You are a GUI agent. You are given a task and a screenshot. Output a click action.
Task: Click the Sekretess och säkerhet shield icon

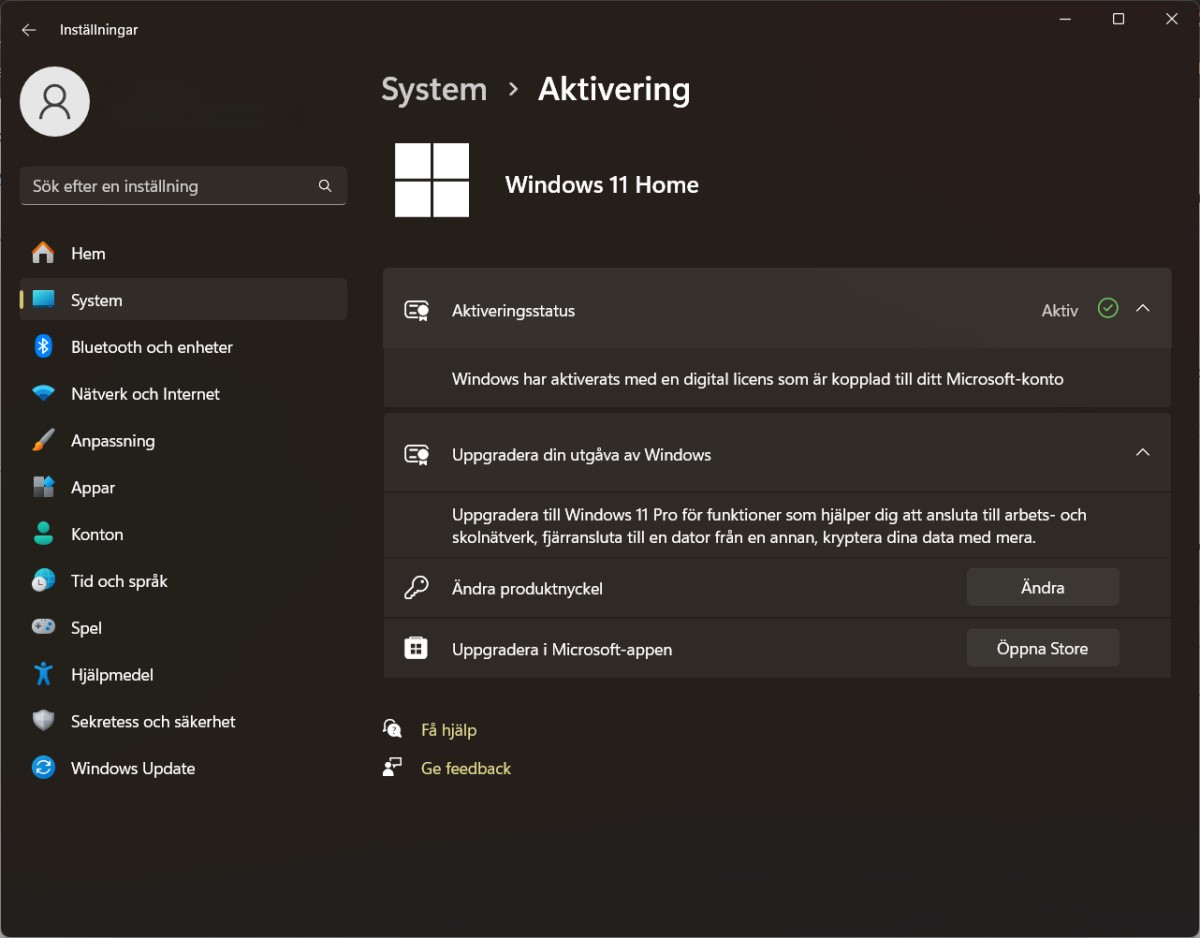click(x=43, y=721)
